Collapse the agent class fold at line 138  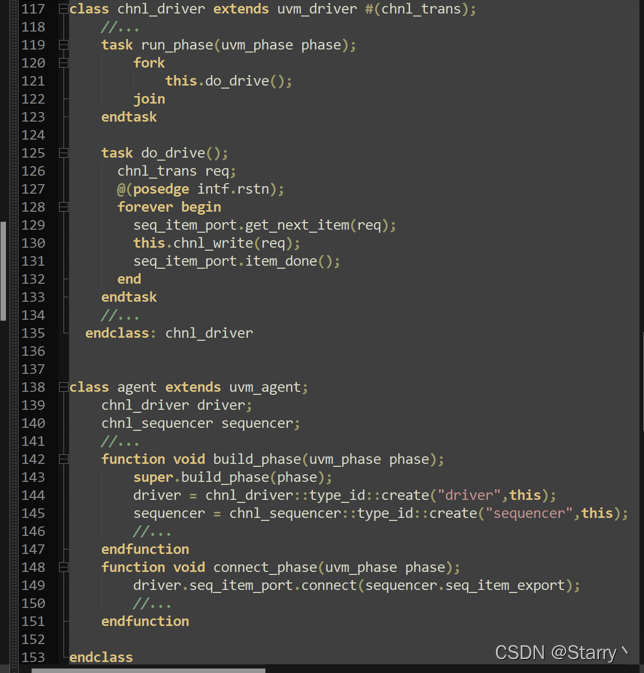pyautogui.click(x=64, y=387)
